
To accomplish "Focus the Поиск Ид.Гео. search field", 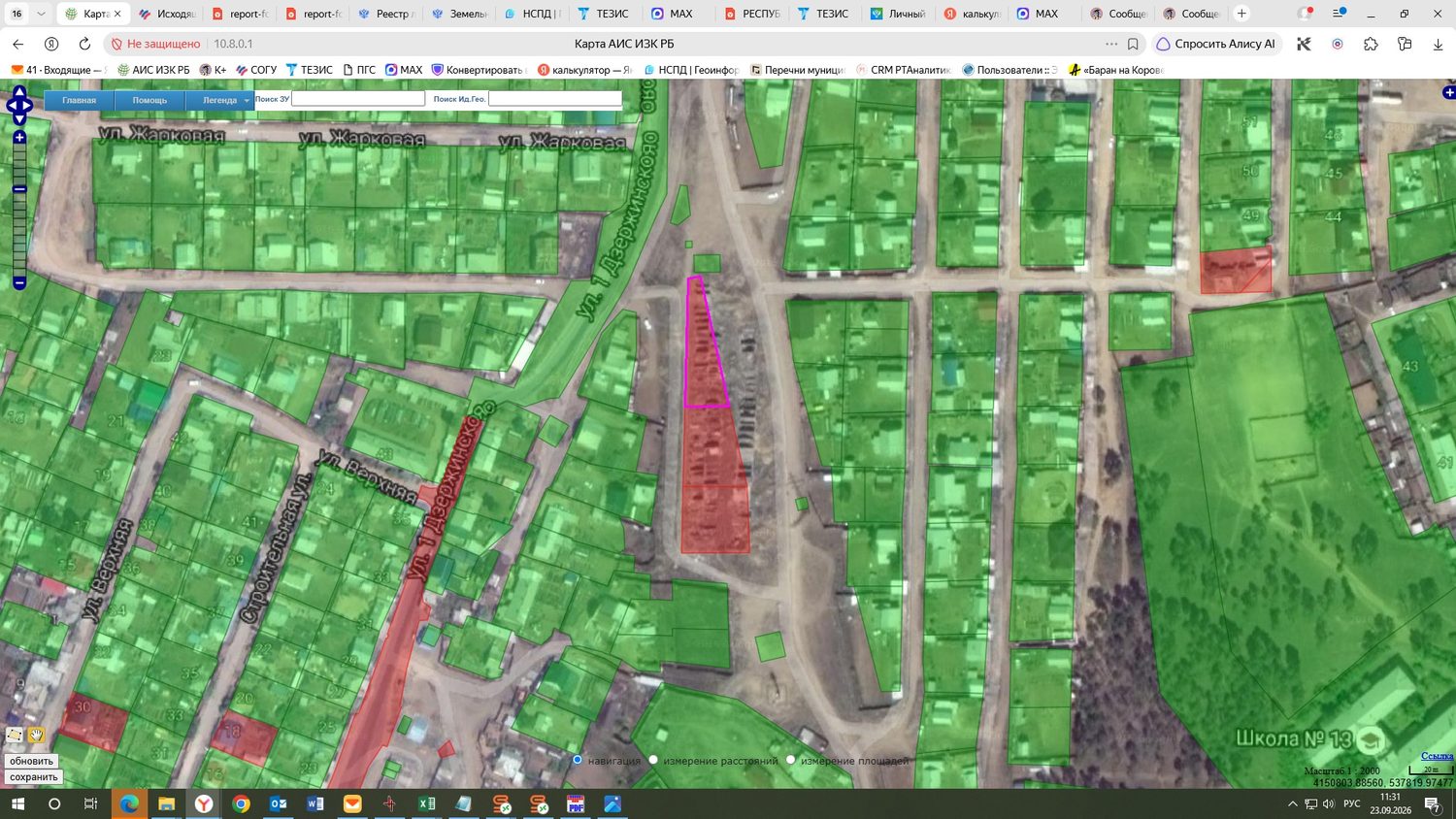I will tap(555, 99).
